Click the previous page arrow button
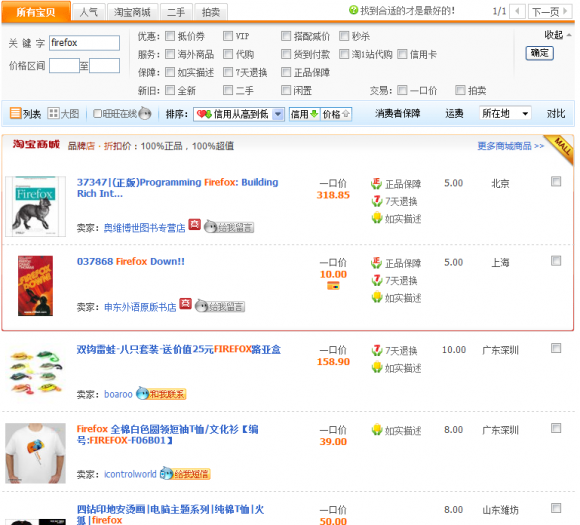 point(517,11)
